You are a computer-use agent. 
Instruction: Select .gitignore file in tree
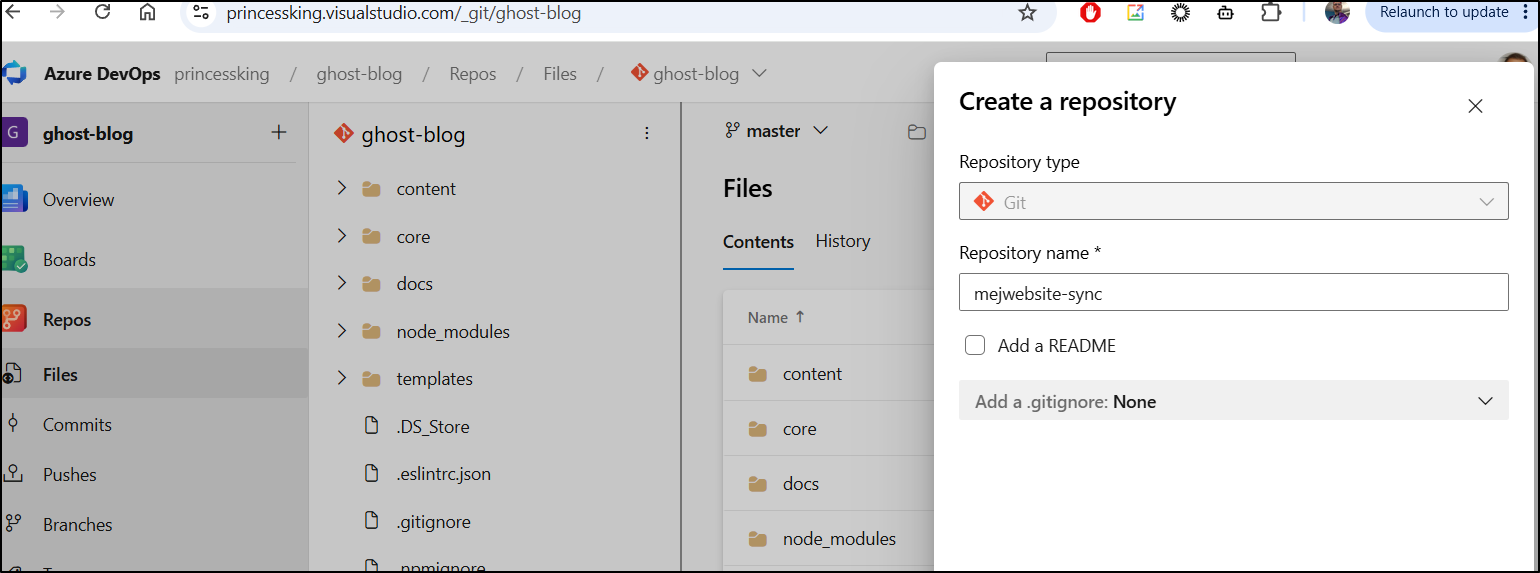(x=433, y=522)
